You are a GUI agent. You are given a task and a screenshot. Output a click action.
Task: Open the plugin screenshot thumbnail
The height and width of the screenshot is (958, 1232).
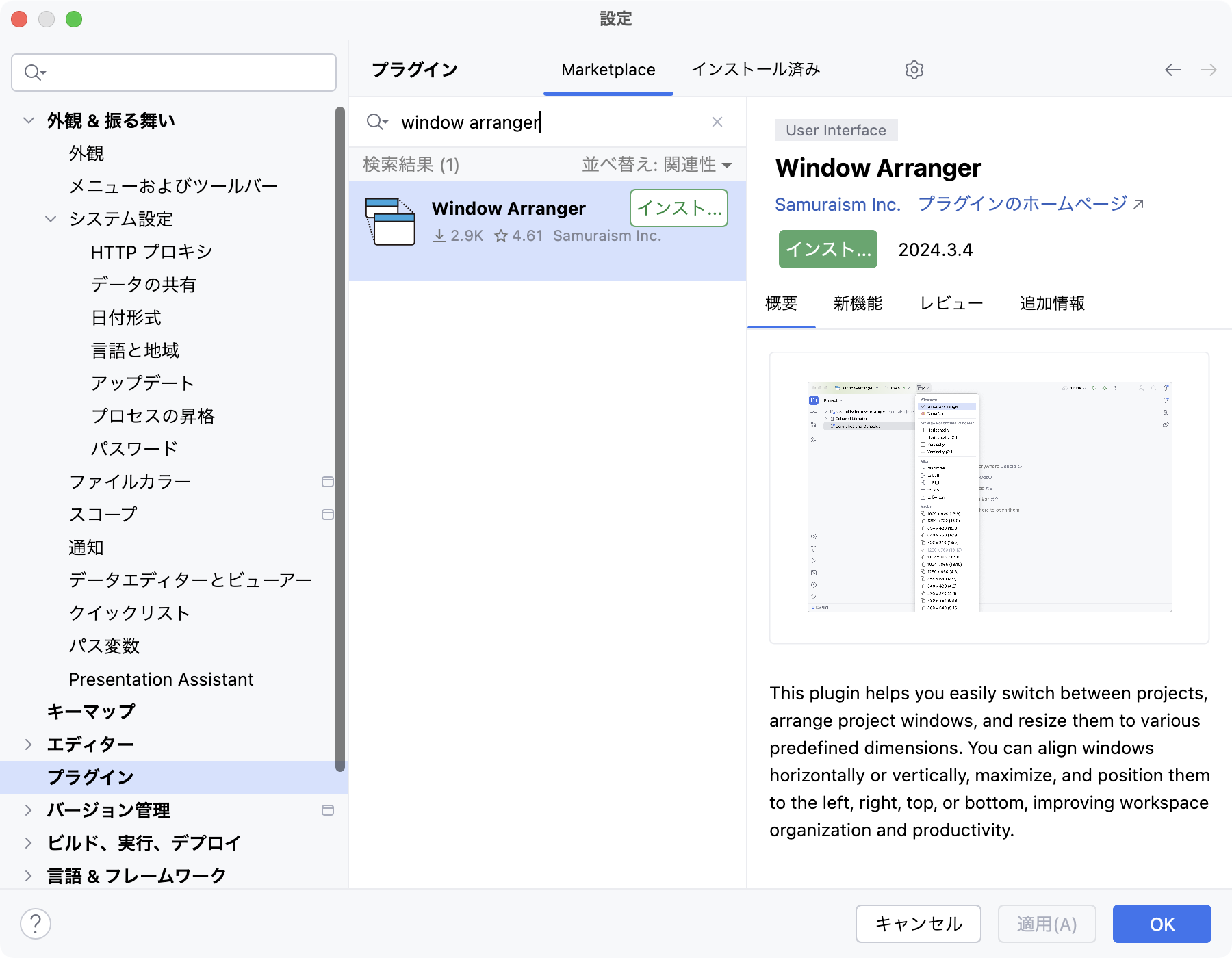(x=990, y=497)
